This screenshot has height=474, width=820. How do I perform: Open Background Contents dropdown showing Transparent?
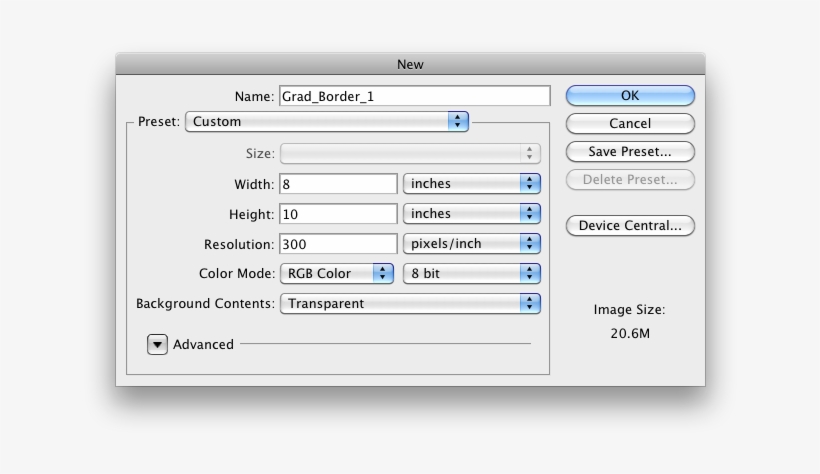[410, 304]
